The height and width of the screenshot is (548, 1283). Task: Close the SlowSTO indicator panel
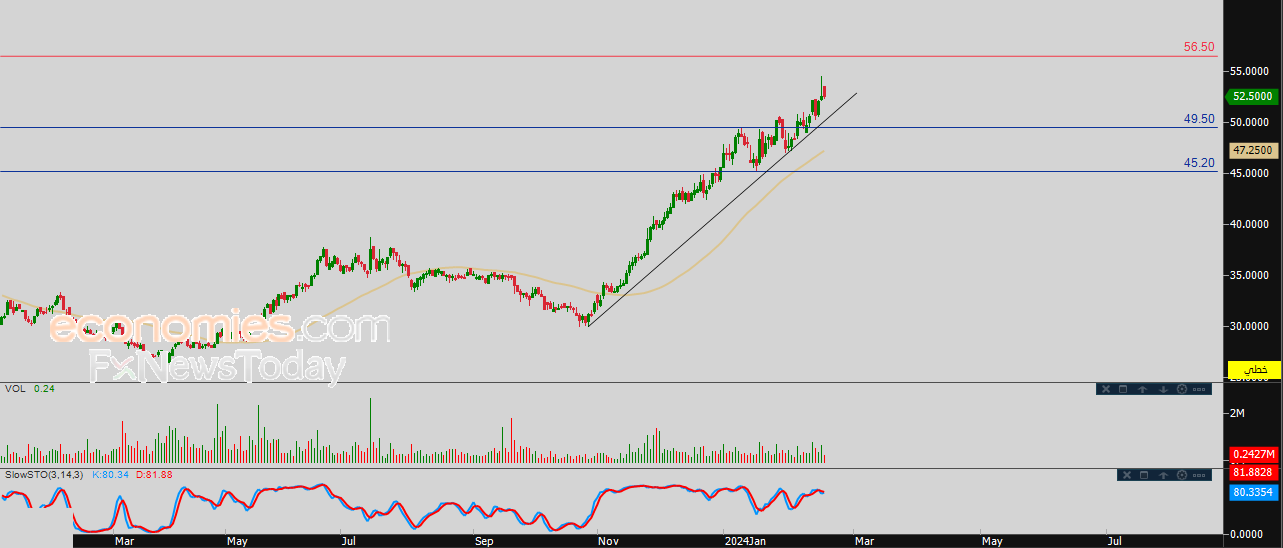click(x=1127, y=475)
